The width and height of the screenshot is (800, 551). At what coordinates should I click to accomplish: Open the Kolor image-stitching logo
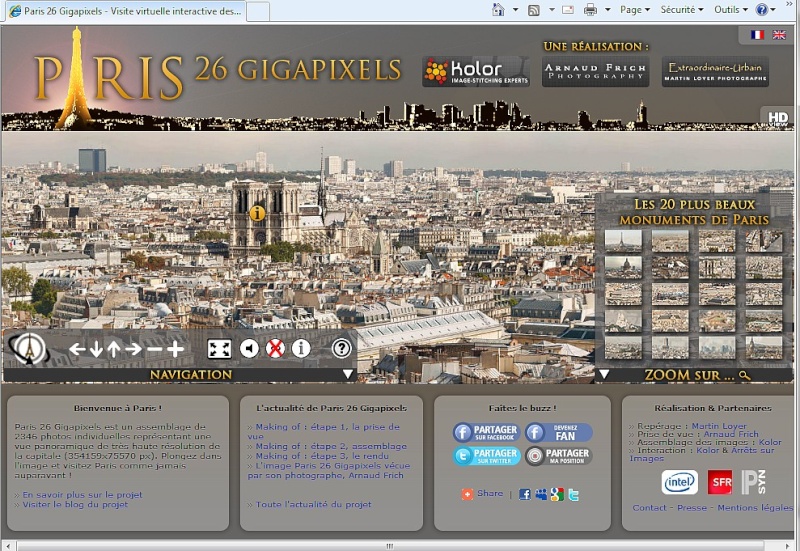pos(476,71)
